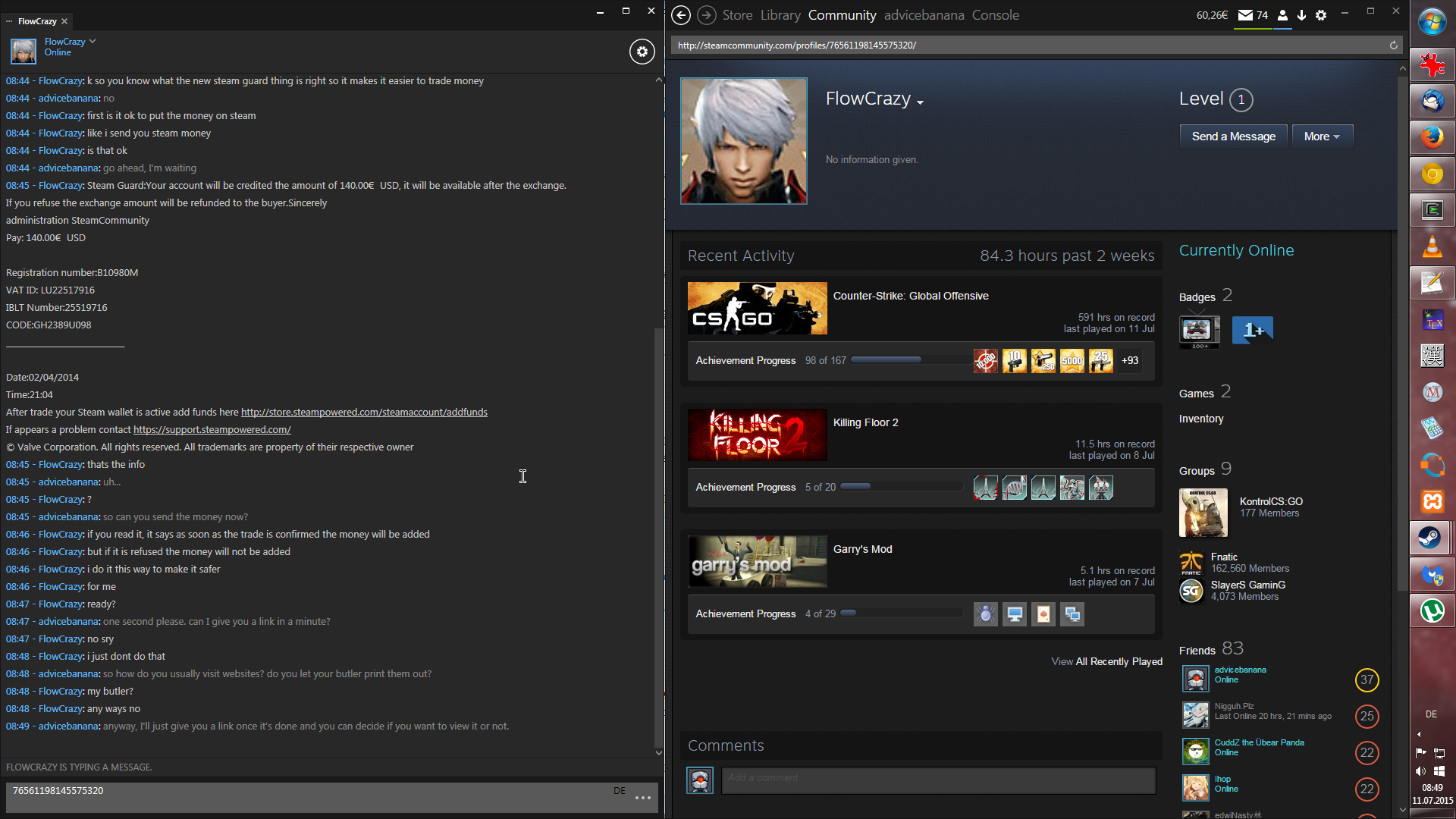Click Send a Message button
1456x819 pixels.
coord(1233,136)
